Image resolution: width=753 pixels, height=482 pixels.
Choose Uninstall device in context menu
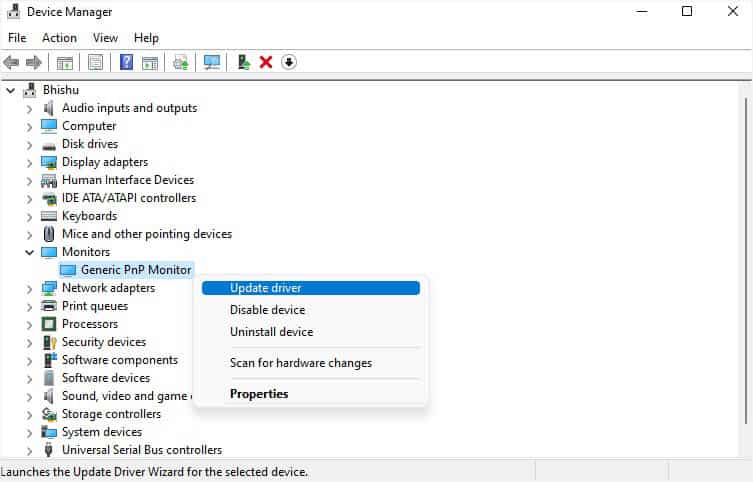pos(311,332)
